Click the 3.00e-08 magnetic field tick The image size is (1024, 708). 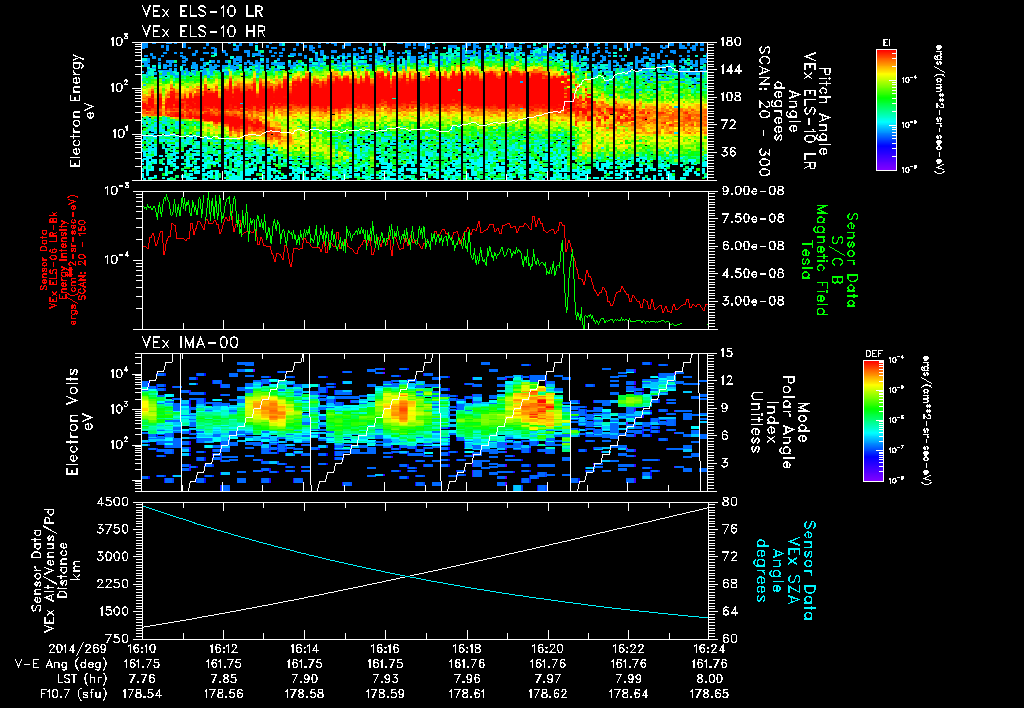[x=752, y=301]
